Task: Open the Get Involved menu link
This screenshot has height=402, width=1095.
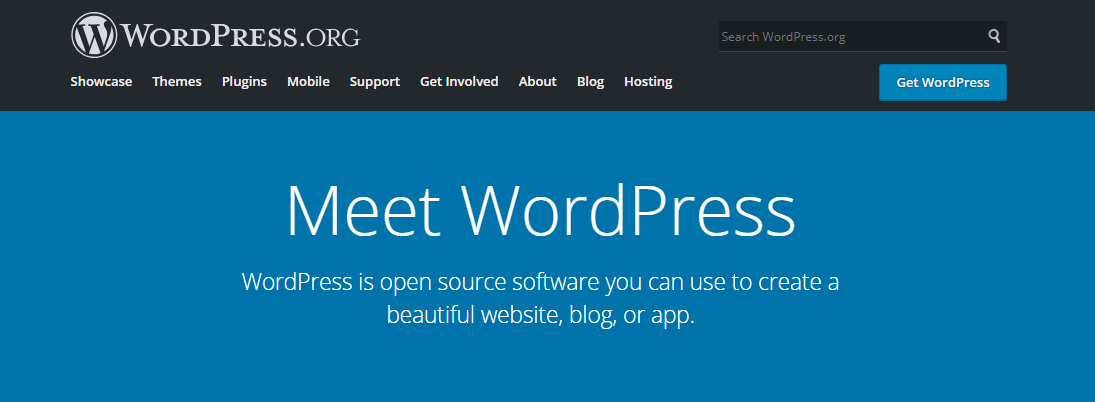Action: 459,82
